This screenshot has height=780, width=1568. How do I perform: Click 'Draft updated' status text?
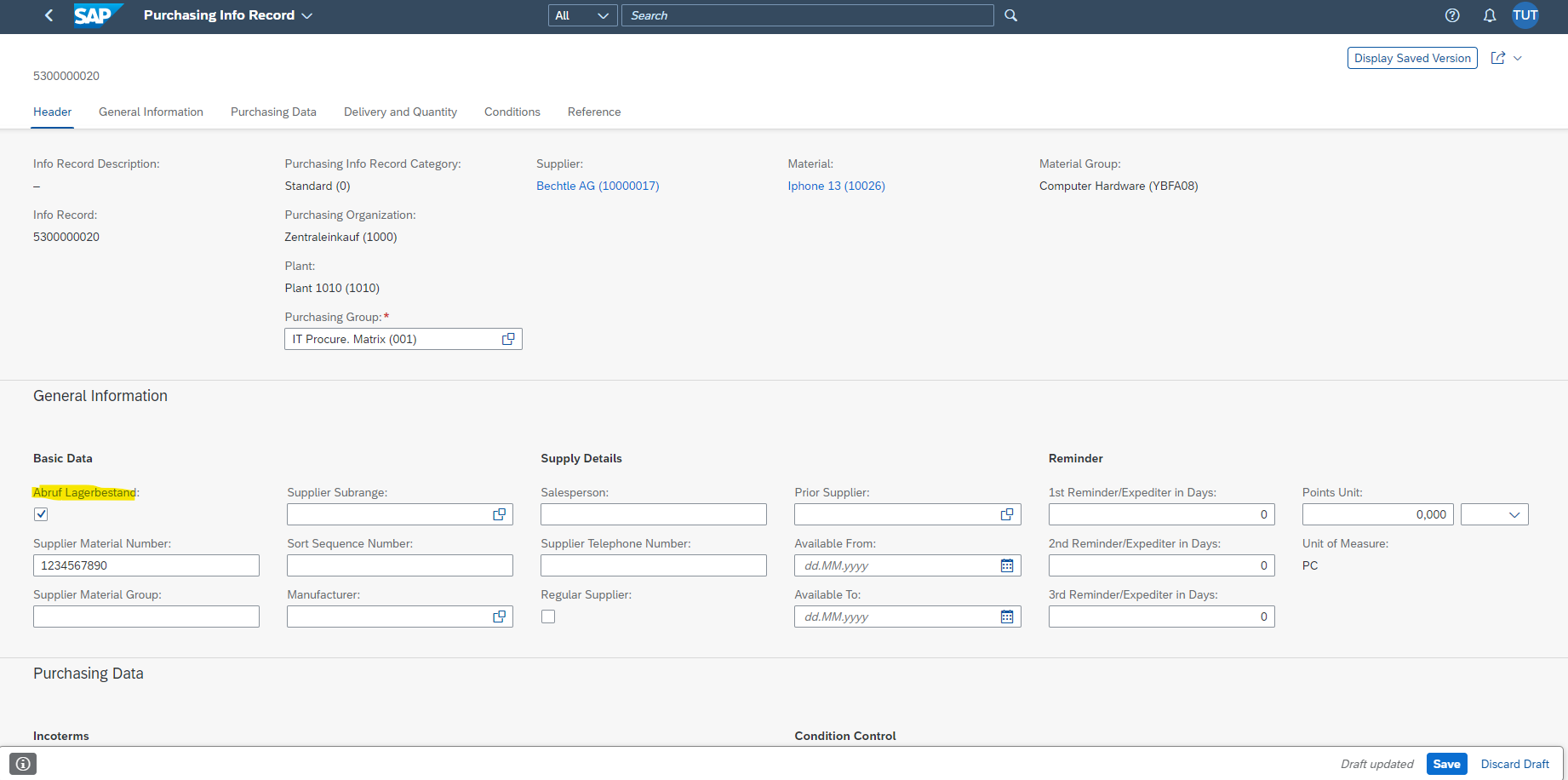[x=1376, y=764]
